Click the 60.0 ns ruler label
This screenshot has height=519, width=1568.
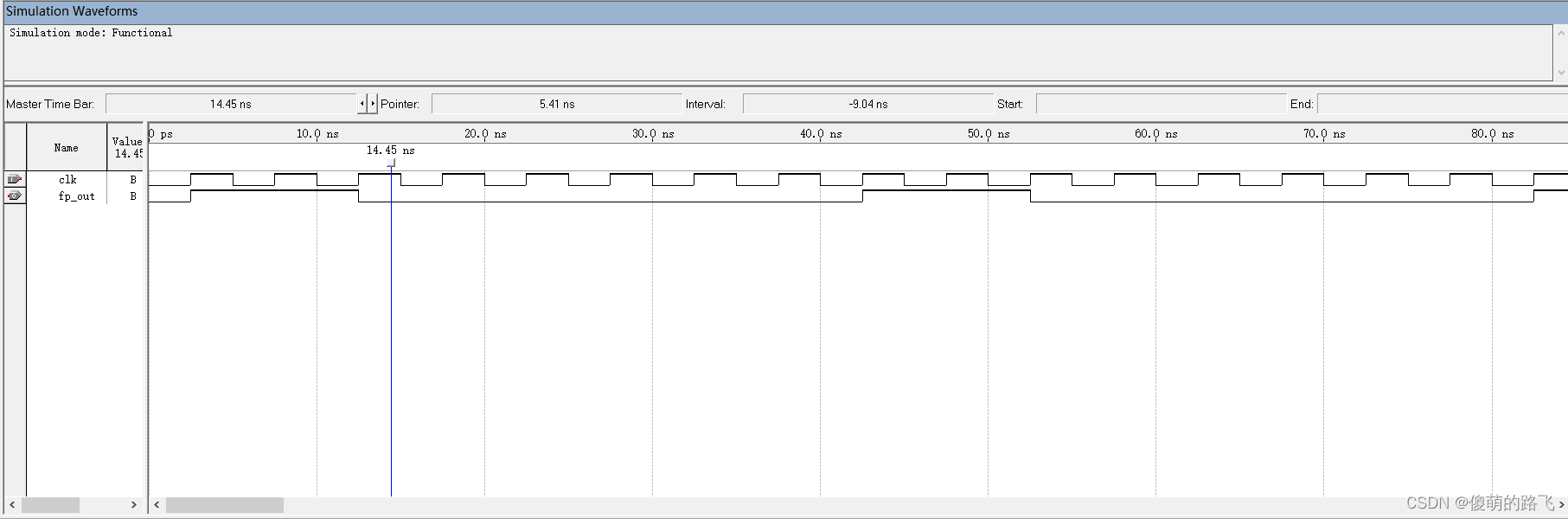coord(1156,134)
